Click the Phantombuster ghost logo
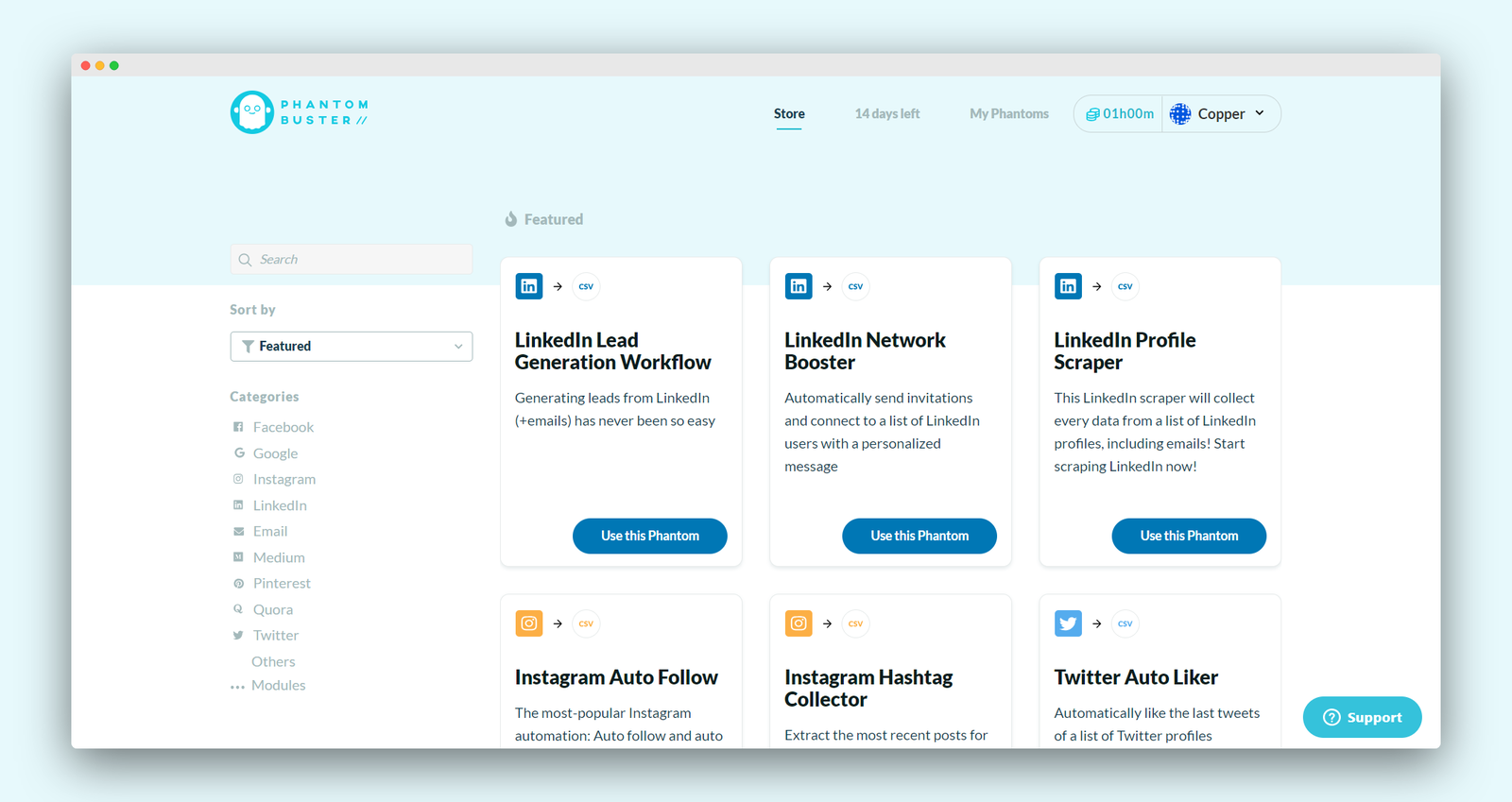Screen dimensions: 1512x802 pyautogui.click(x=252, y=112)
